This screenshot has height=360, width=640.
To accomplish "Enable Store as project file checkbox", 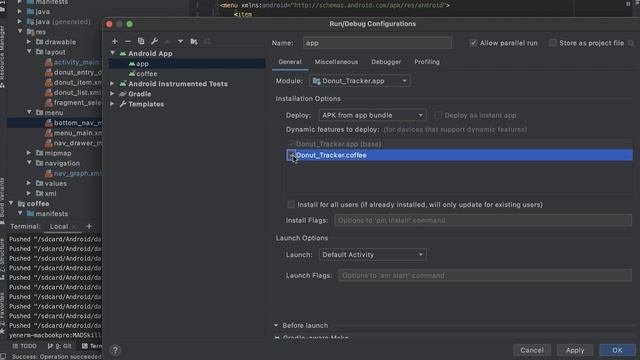I will coord(553,43).
